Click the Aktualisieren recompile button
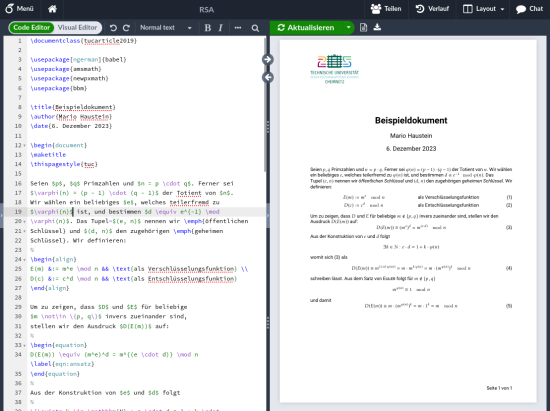This screenshot has height=411, width=550. [306, 27]
